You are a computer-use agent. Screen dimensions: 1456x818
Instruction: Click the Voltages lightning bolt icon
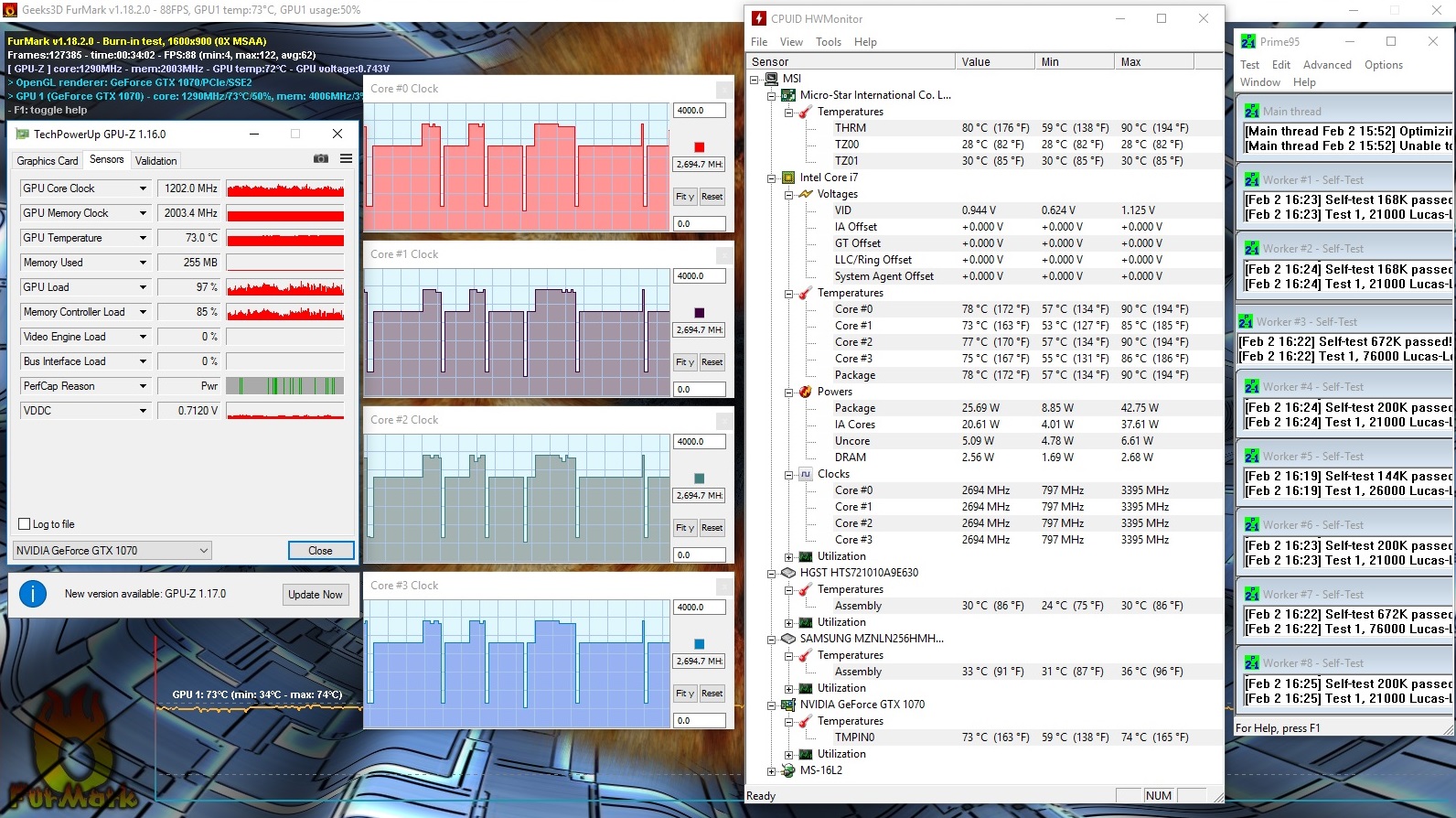(x=806, y=194)
